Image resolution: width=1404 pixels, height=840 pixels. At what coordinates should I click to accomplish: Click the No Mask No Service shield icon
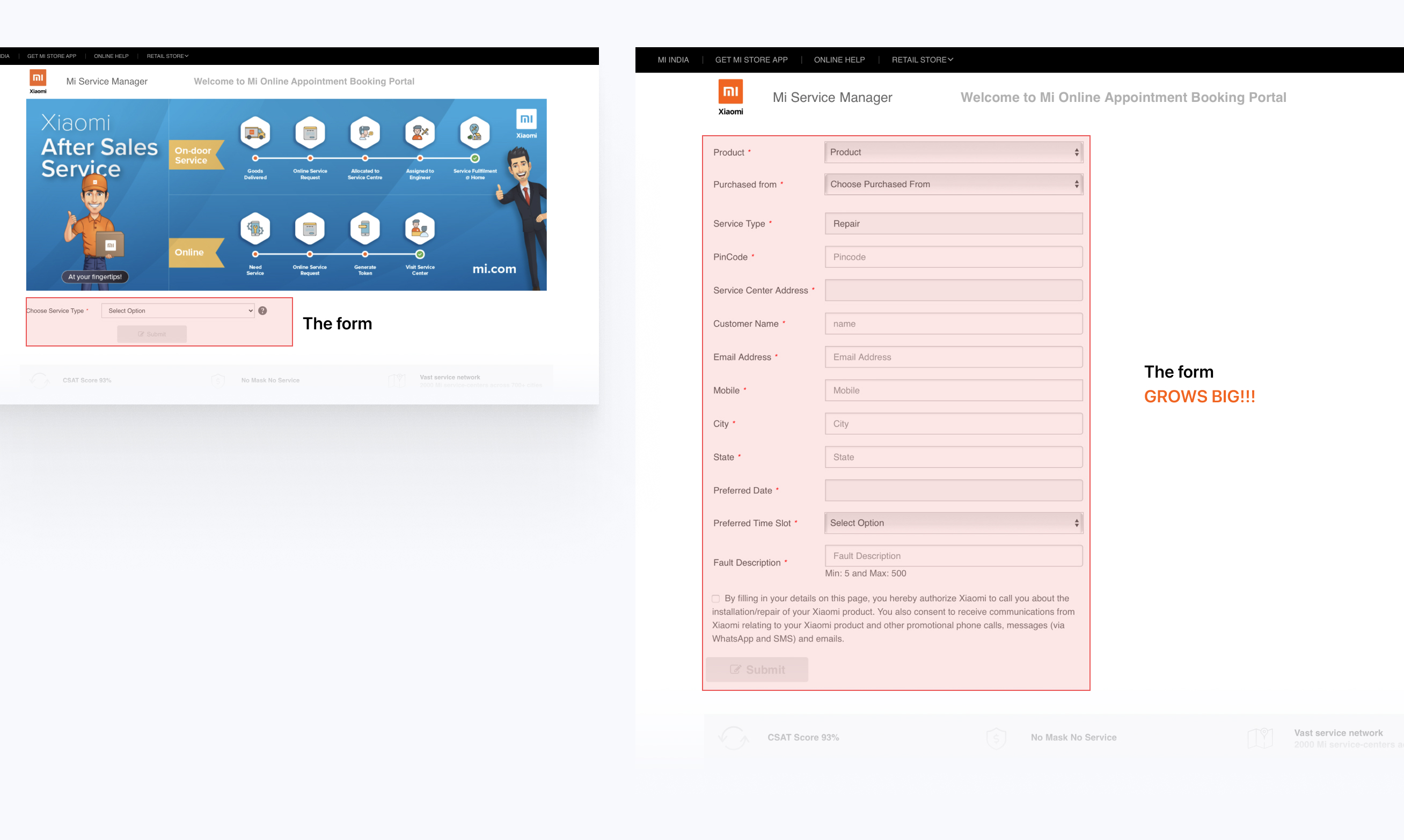tap(997, 738)
